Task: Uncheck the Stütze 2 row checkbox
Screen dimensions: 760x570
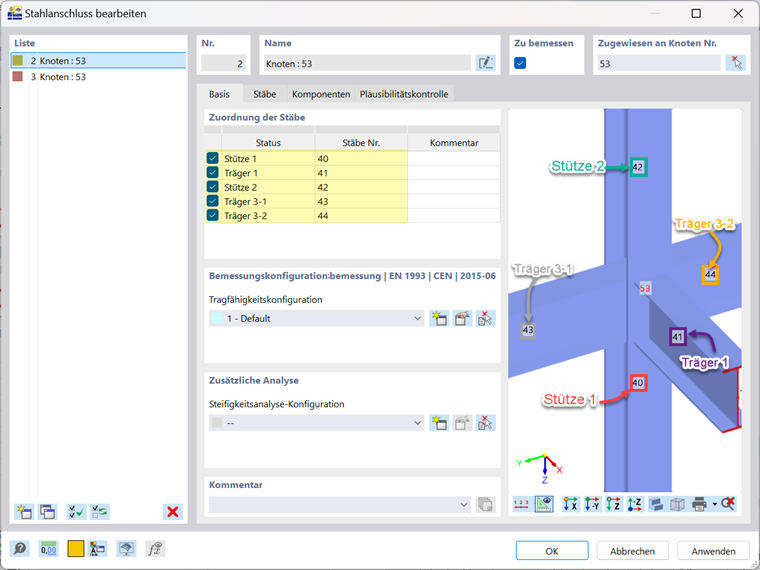Action: [212, 187]
